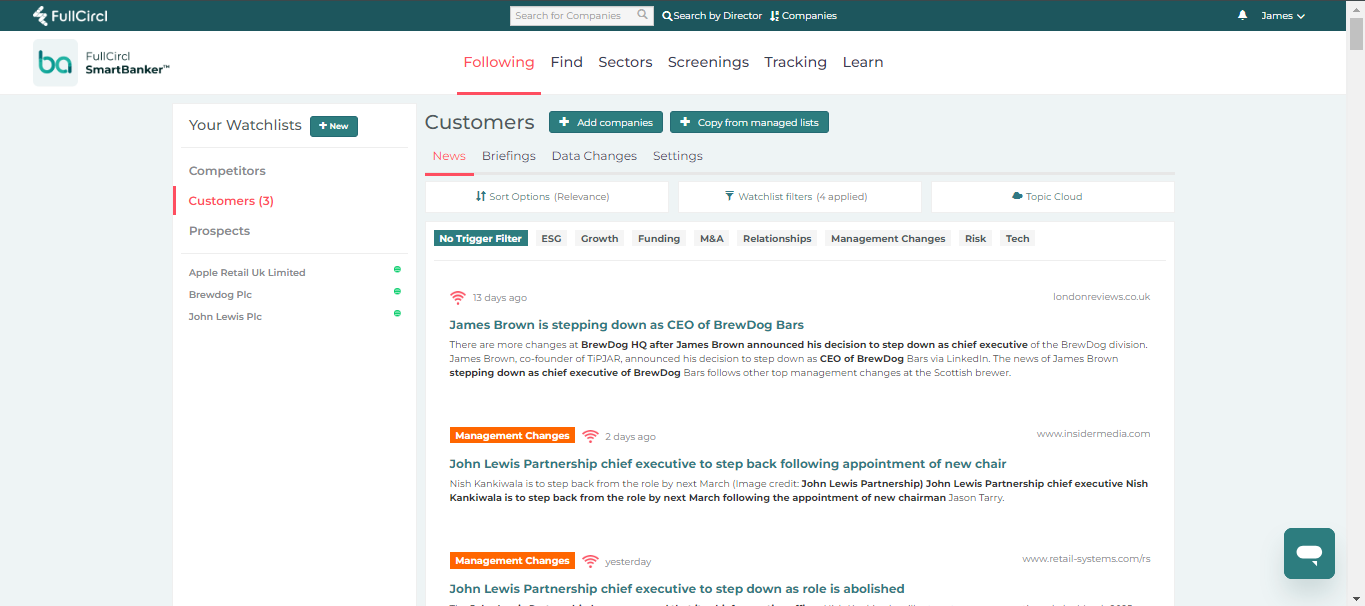This screenshot has height=606, width=1365.
Task: Click the green status dot beside Brewdog Plc
Action: [x=397, y=291]
